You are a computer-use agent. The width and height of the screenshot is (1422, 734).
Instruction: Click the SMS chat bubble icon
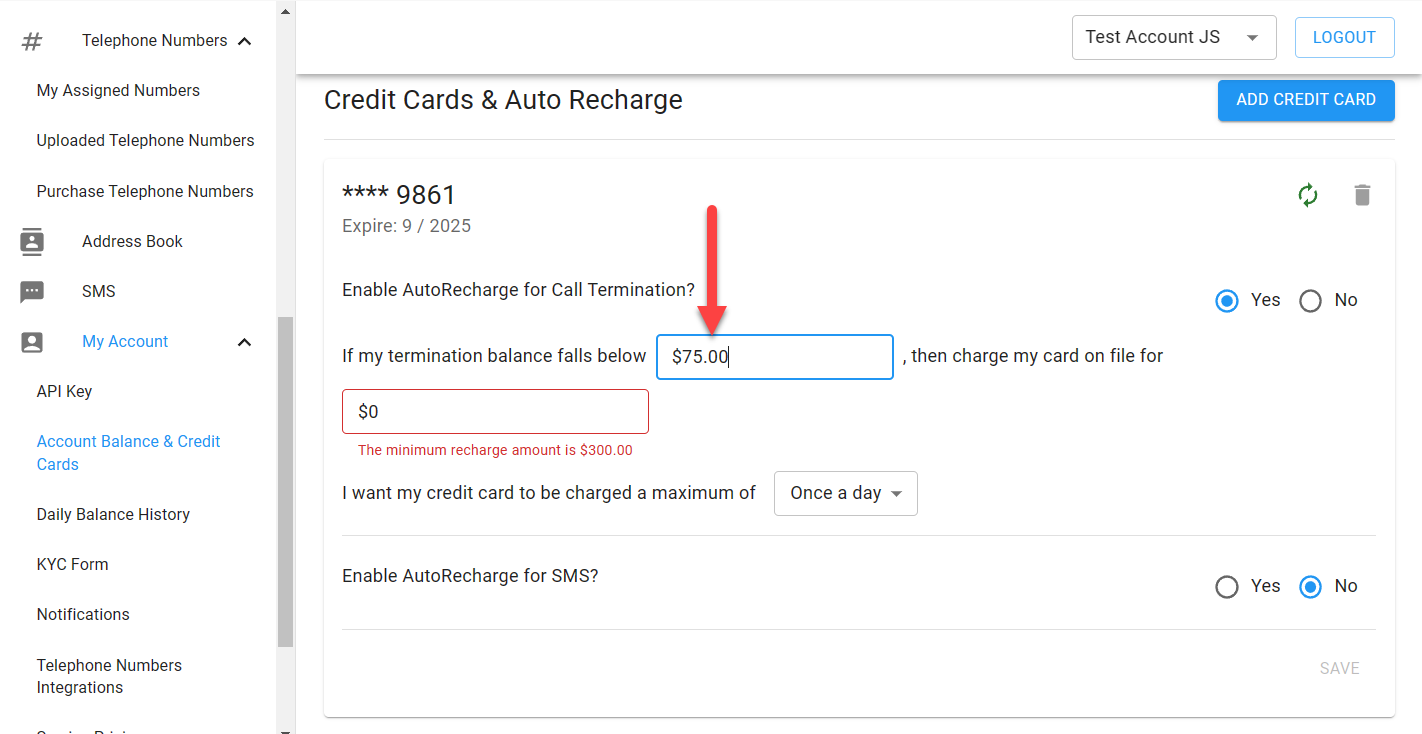click(32, 292)
